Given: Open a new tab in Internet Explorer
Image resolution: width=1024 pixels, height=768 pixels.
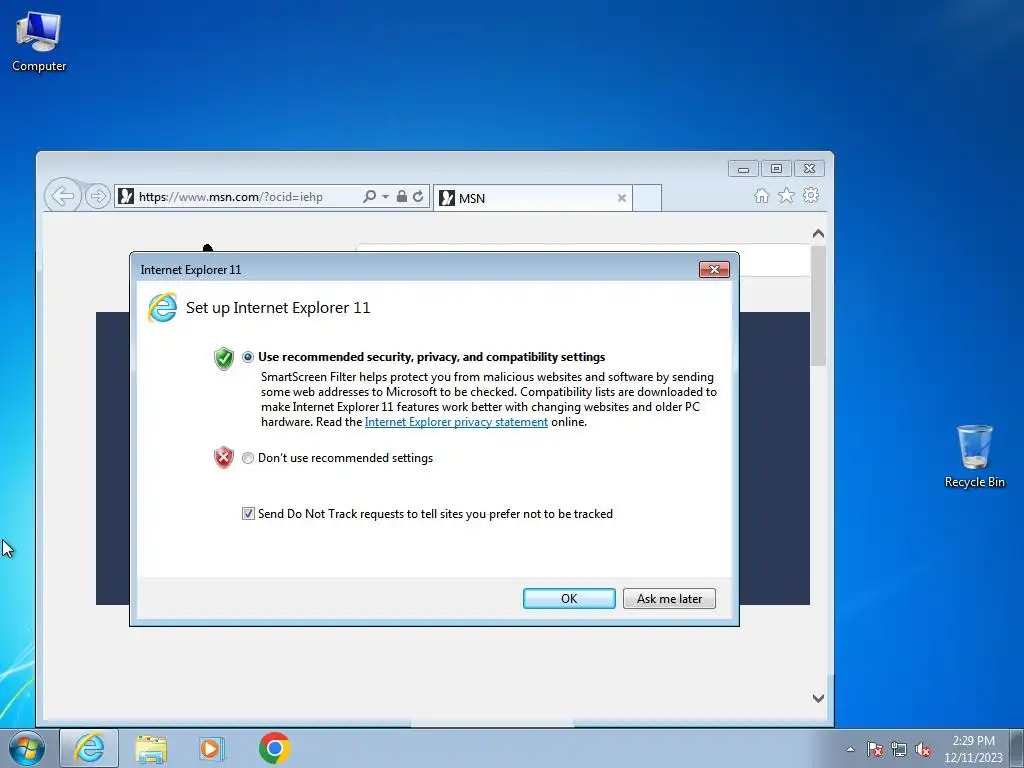Looking at the screenshot, I should [x=647, y=198].
